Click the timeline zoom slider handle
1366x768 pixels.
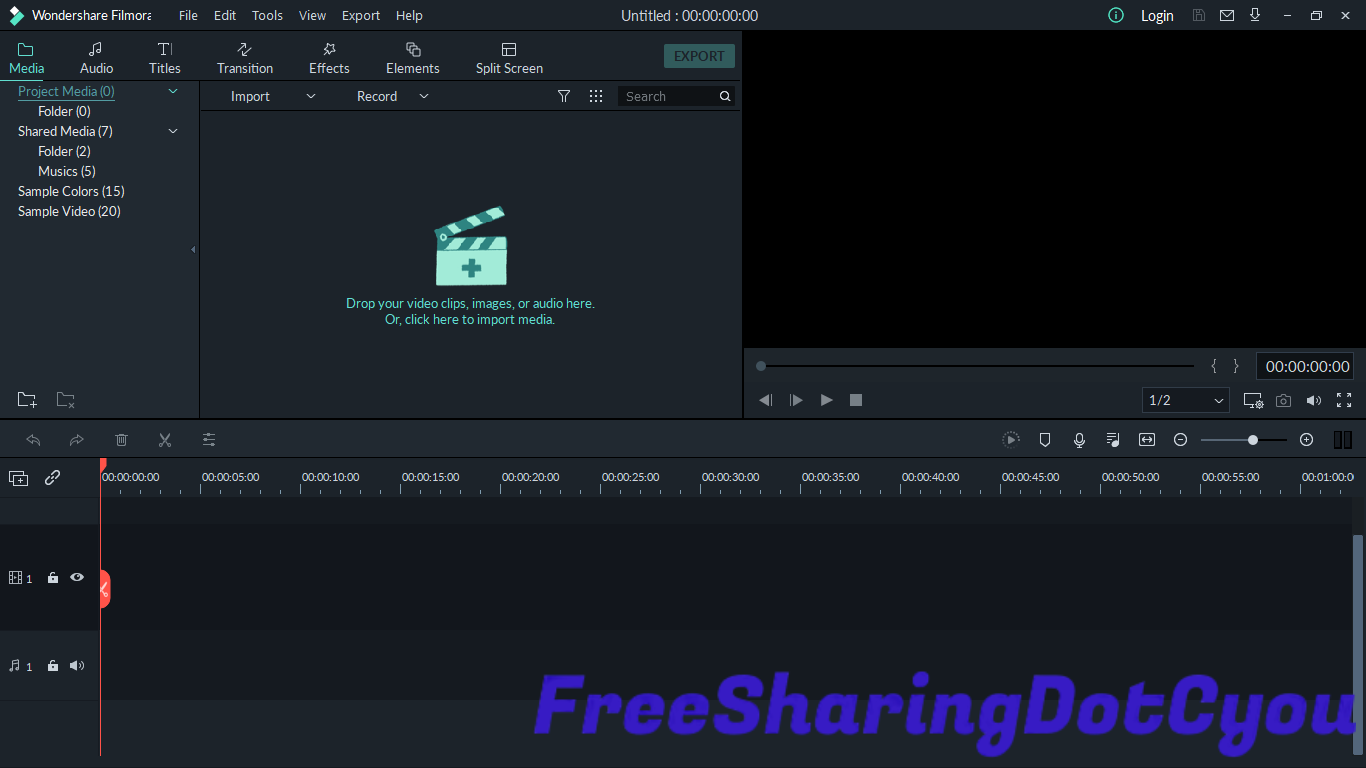tap(1253, 440)
